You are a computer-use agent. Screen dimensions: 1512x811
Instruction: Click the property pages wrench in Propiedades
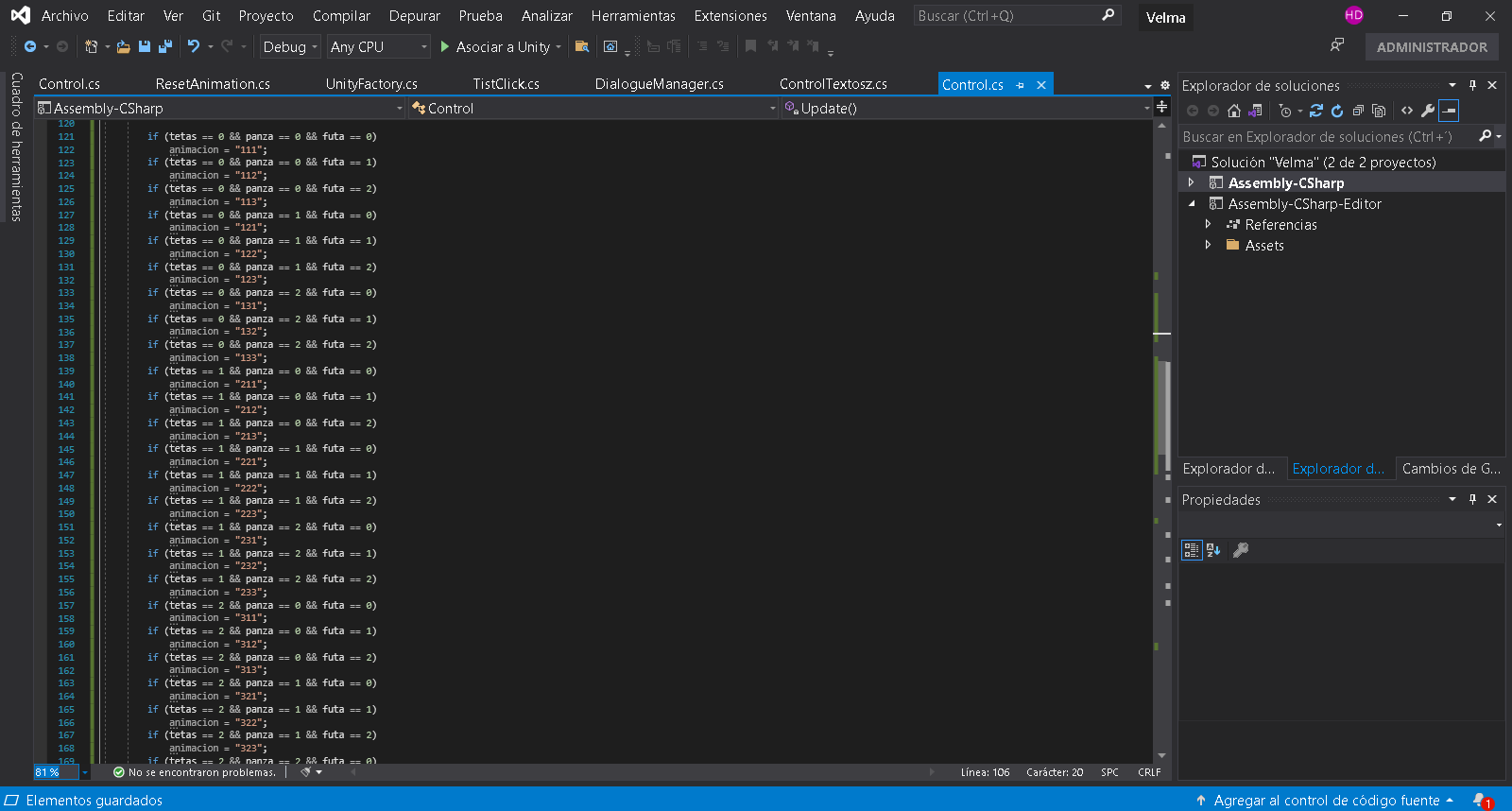click(x=1241, y=550)
